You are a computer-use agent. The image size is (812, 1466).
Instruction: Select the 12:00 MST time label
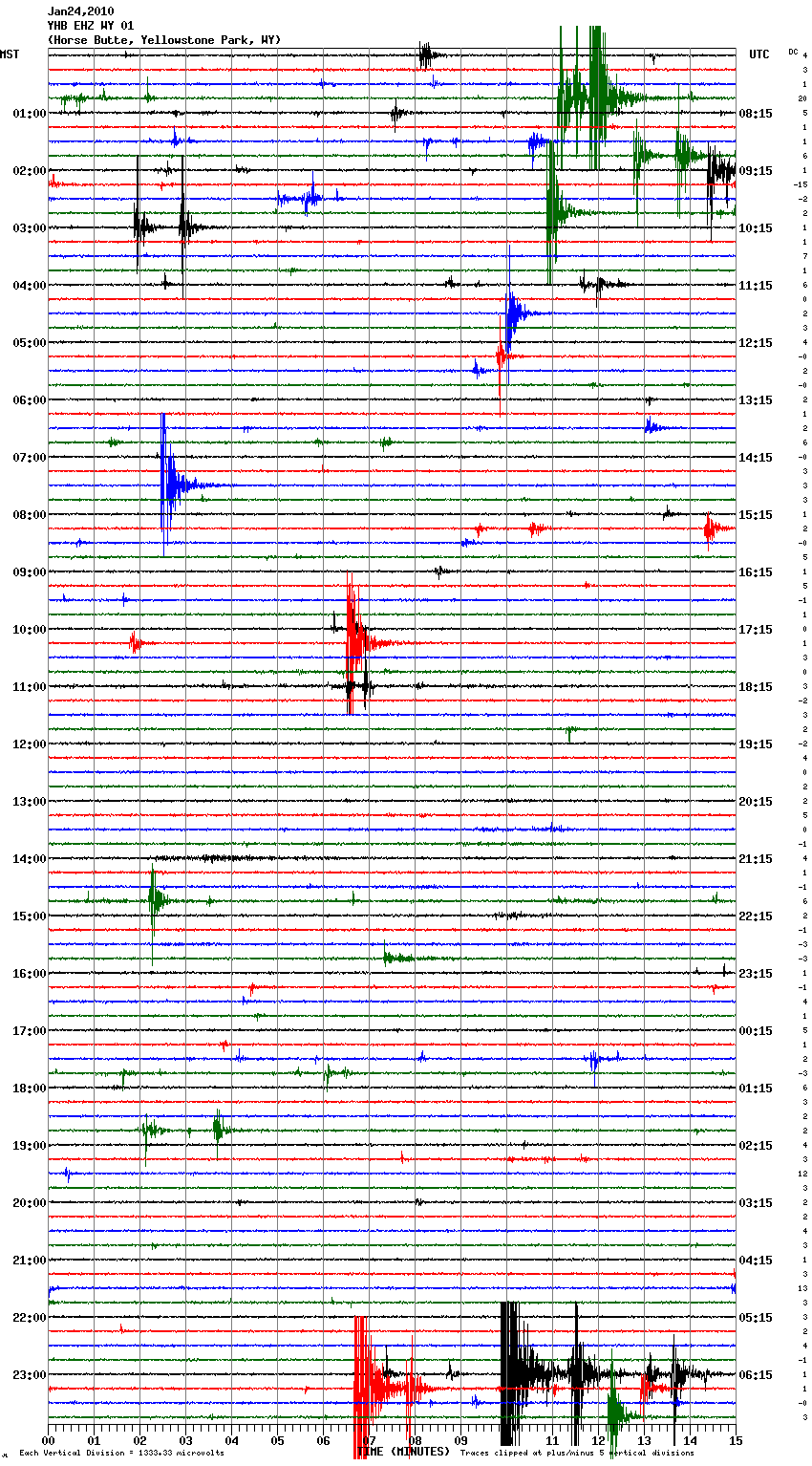pyautogui.click(x=30, y=744)
